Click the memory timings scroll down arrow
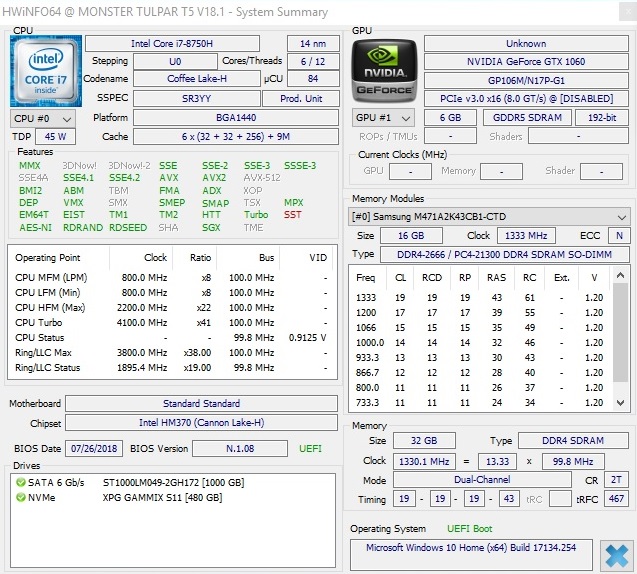Screen dimensions: 637x574 [x=620, y=403]
